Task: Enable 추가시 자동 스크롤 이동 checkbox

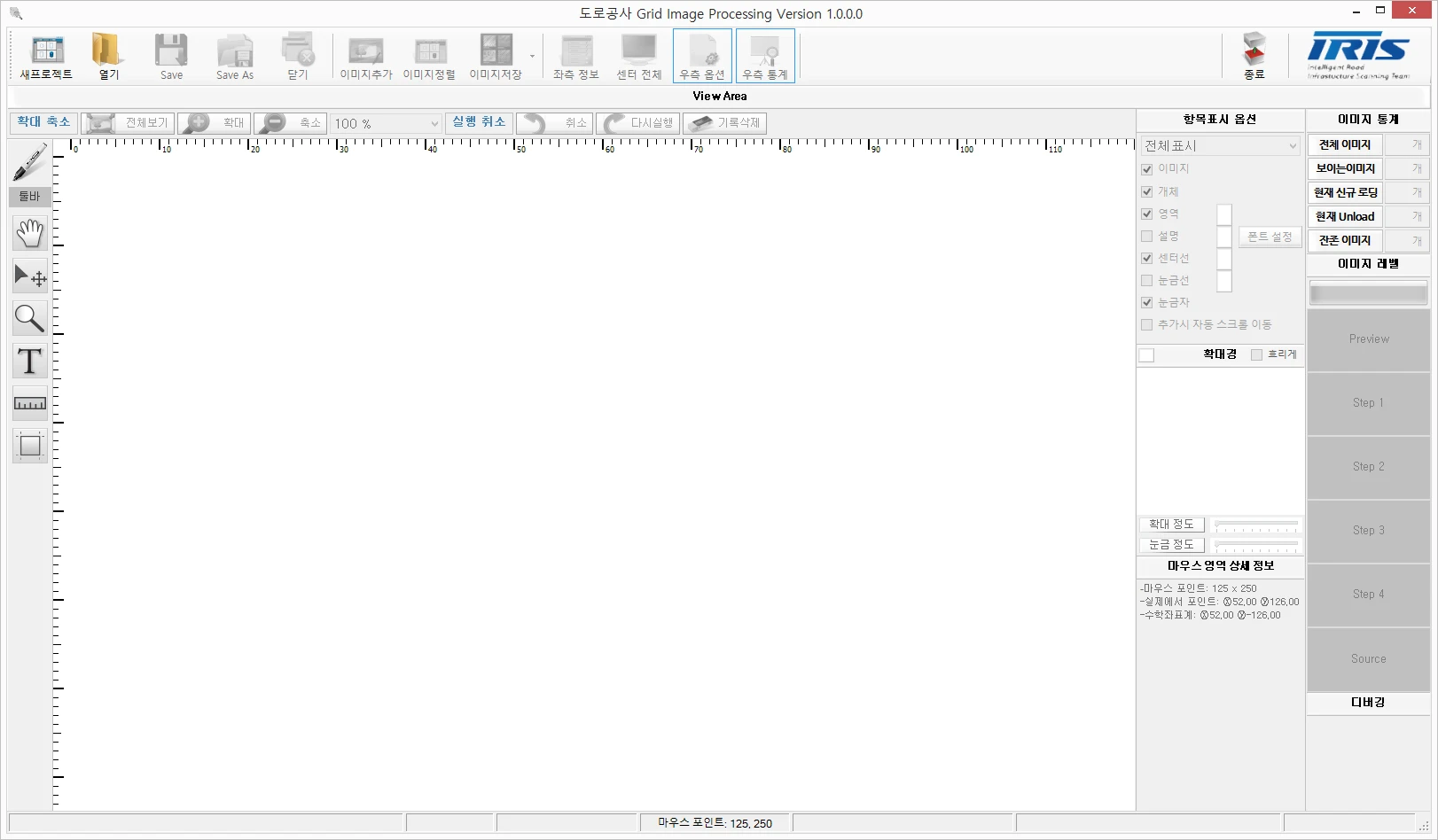Action: (1147, 324)
